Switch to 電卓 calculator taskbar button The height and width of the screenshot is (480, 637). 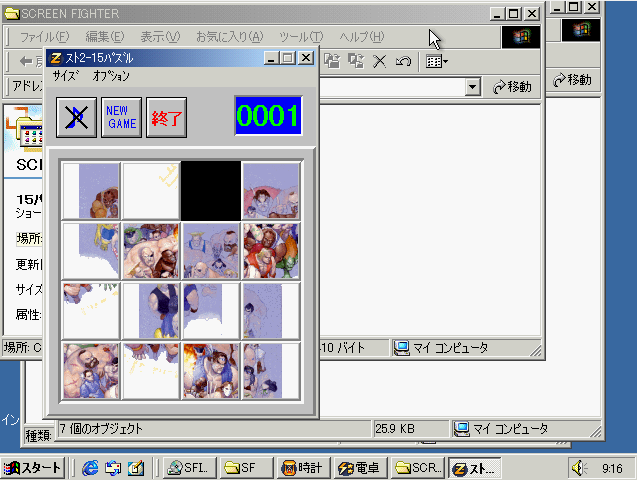tap(360, 468)
